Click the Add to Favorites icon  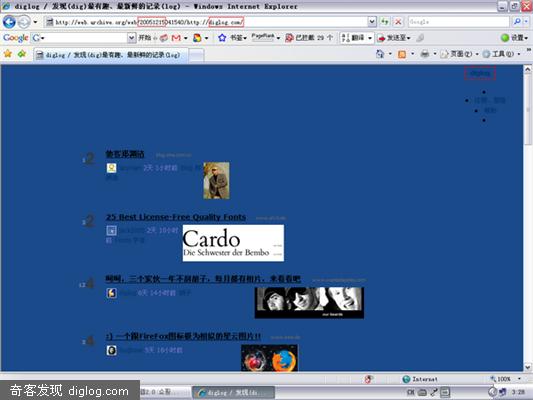(x=22, y=54)
